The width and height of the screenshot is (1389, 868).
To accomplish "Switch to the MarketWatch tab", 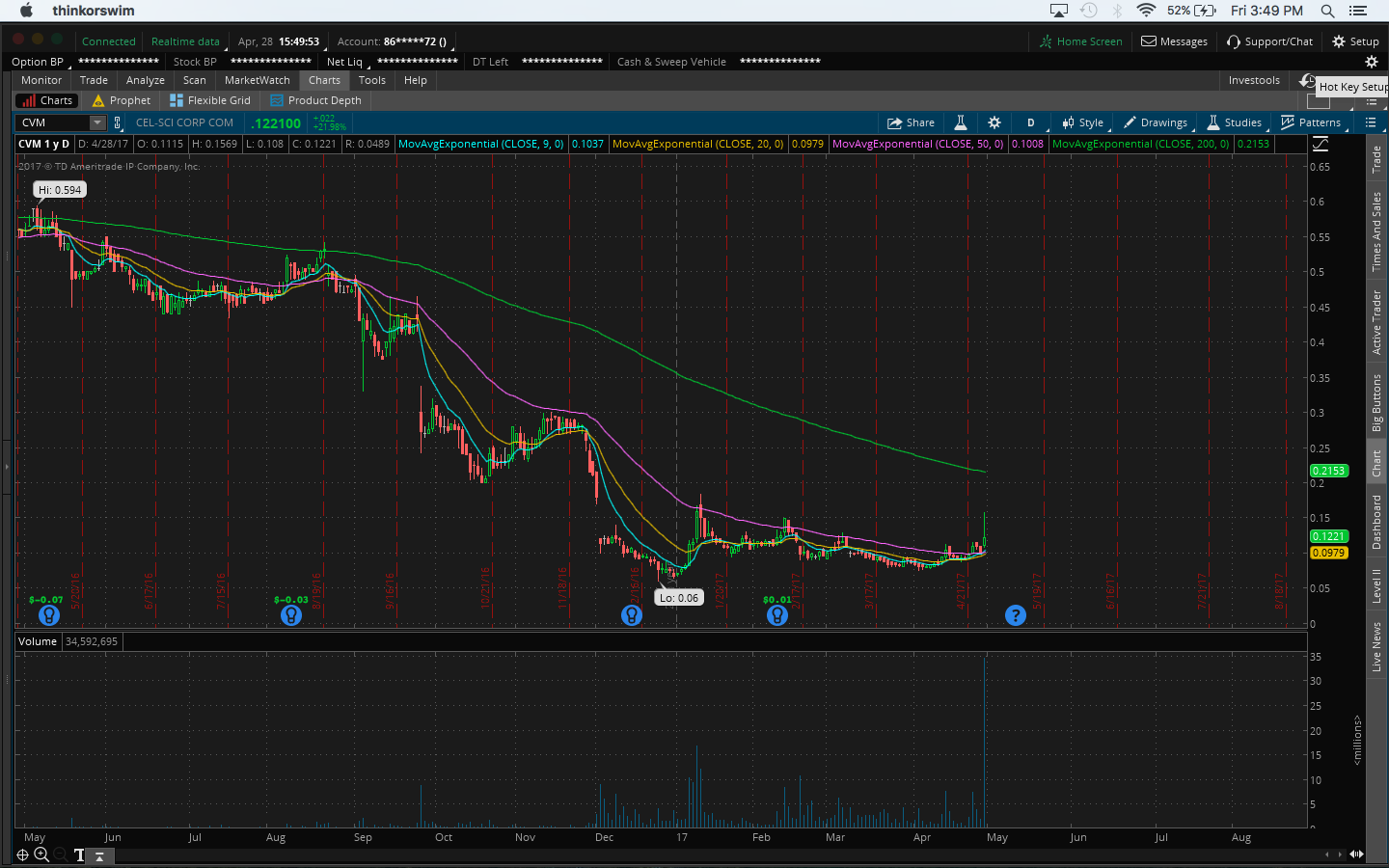I will (257, 80).
